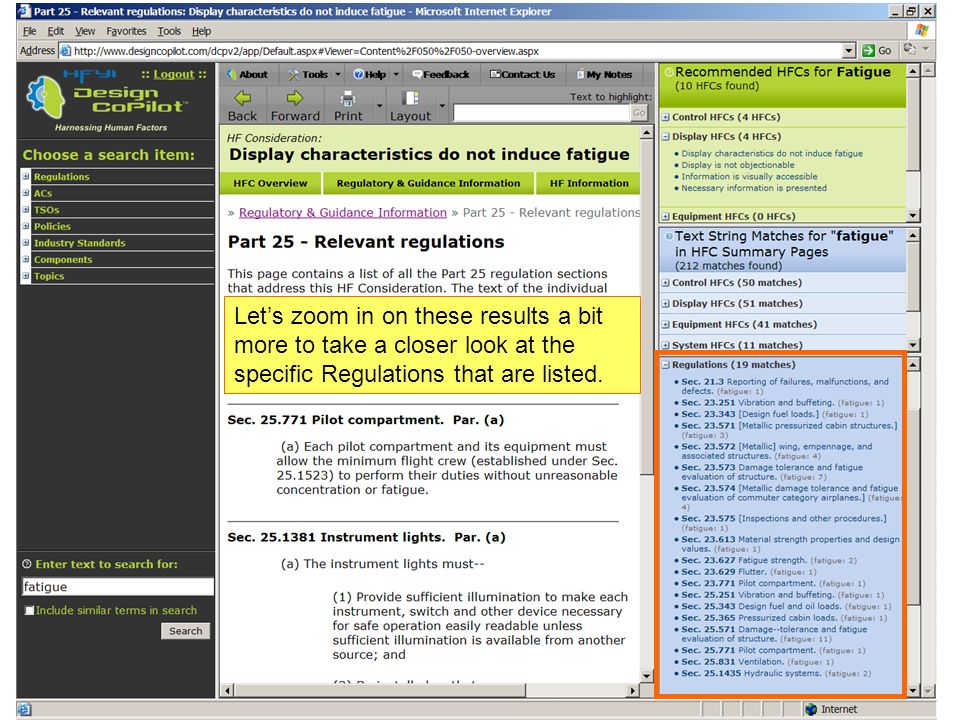This screenshot has height=720, width=960.
Task: Click the Go button next to highlight field
Action: tap(639, 113)
